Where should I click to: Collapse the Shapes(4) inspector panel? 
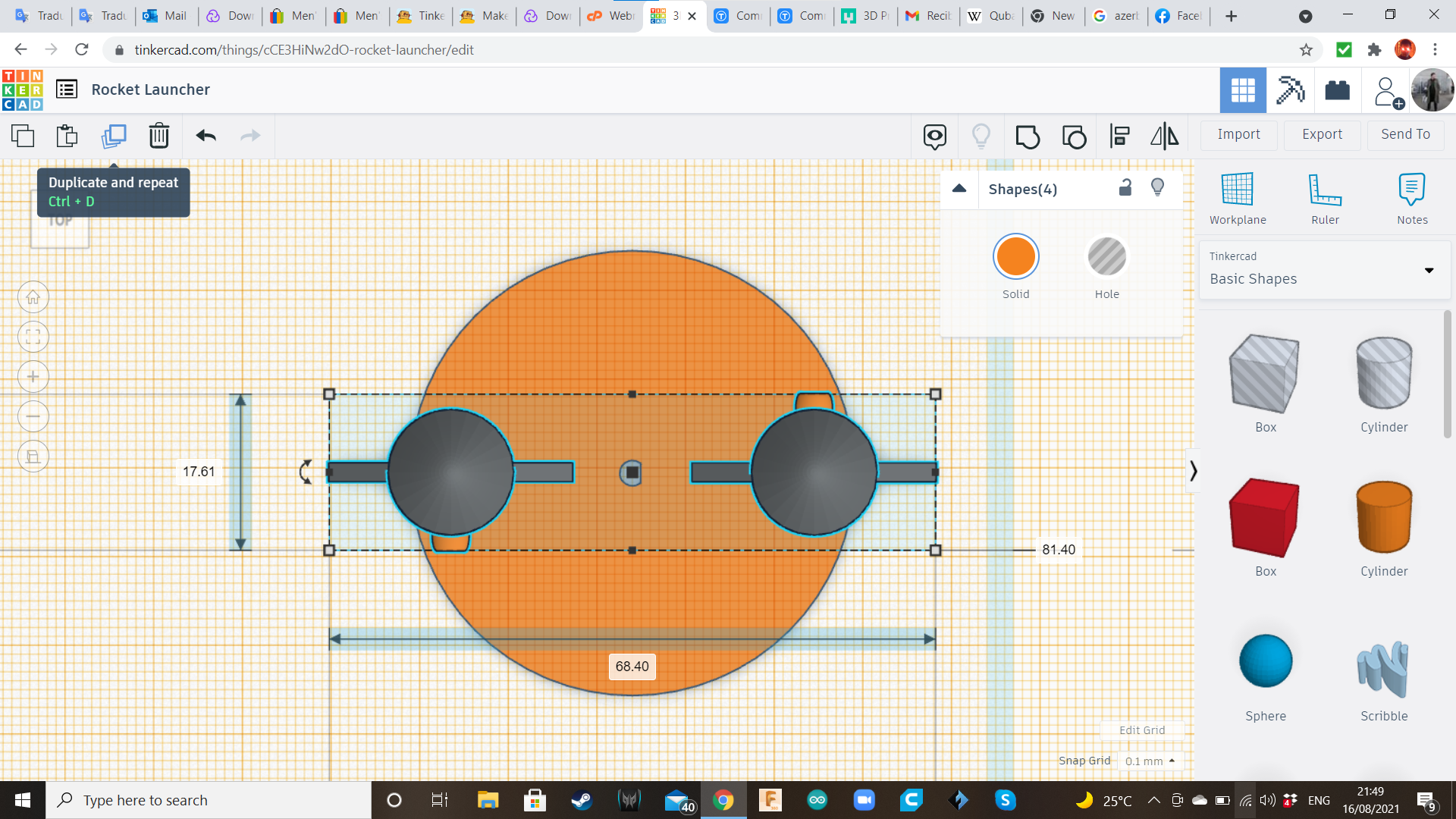point(959,189)
